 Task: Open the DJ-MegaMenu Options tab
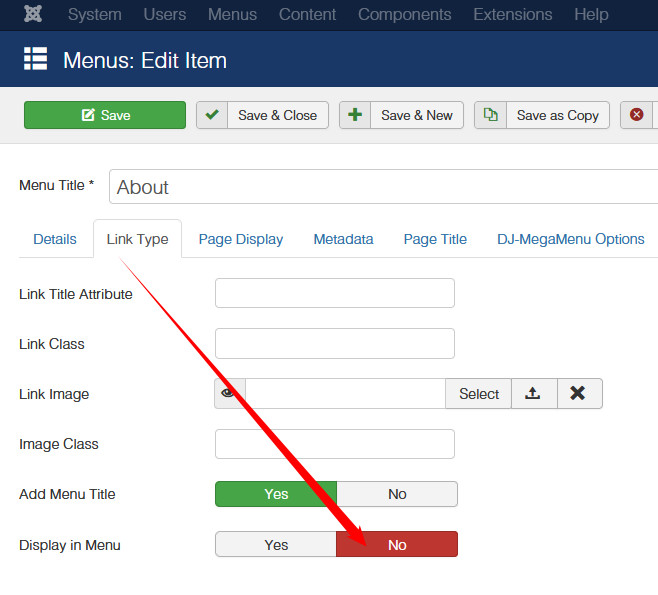(x=571, y=239)
